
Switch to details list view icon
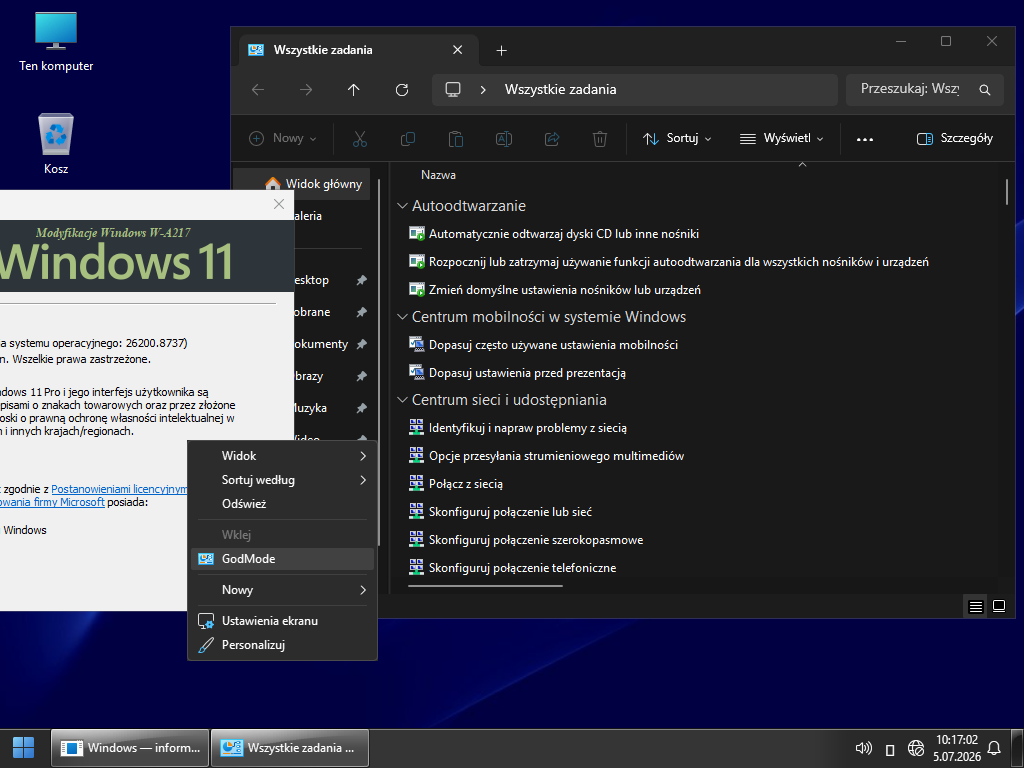tap(976, 607)
